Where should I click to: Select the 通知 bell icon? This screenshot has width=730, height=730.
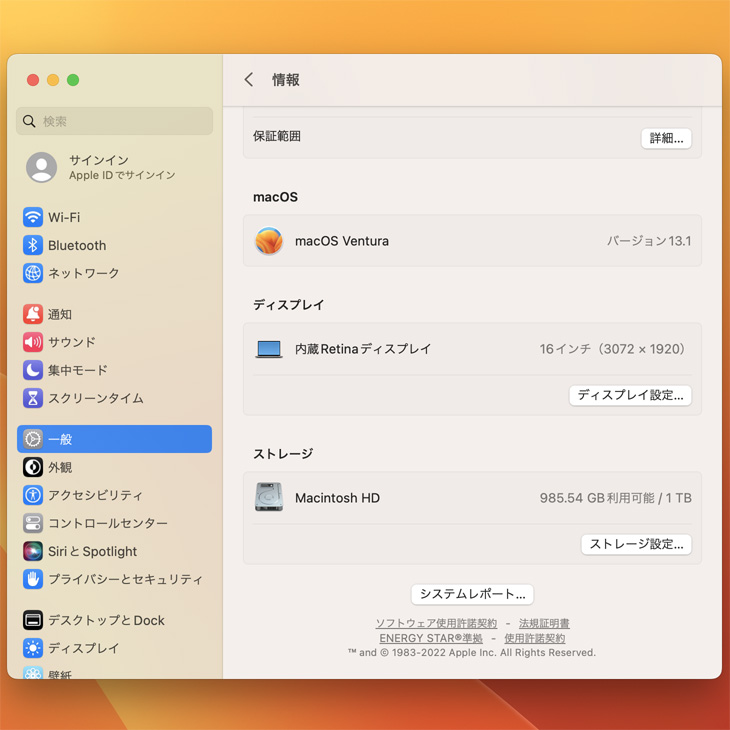pyautogui.click(x=33, y=314)
